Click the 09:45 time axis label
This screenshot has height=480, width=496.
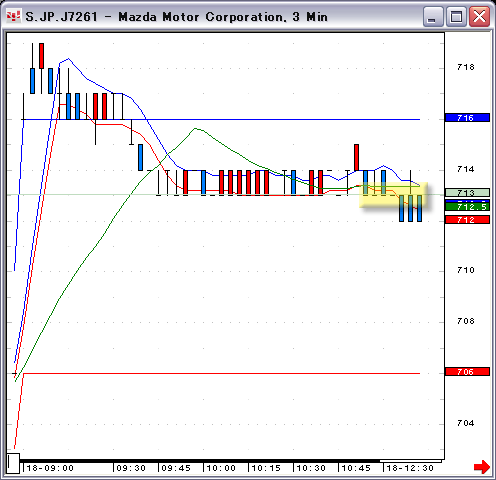click(x=176, y=468)
